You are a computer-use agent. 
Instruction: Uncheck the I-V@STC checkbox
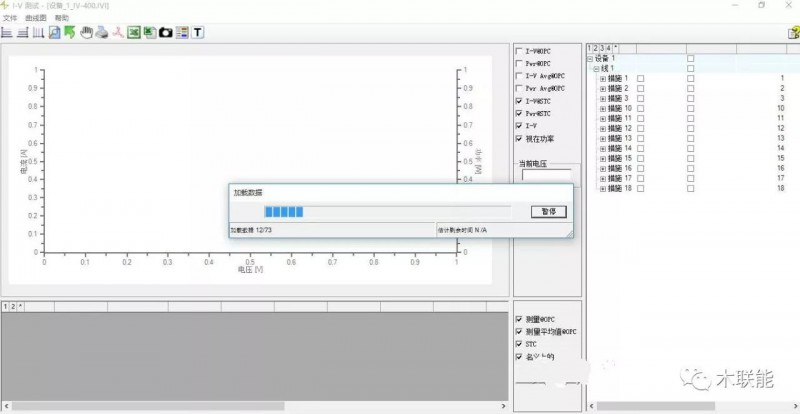coord(519,101)
